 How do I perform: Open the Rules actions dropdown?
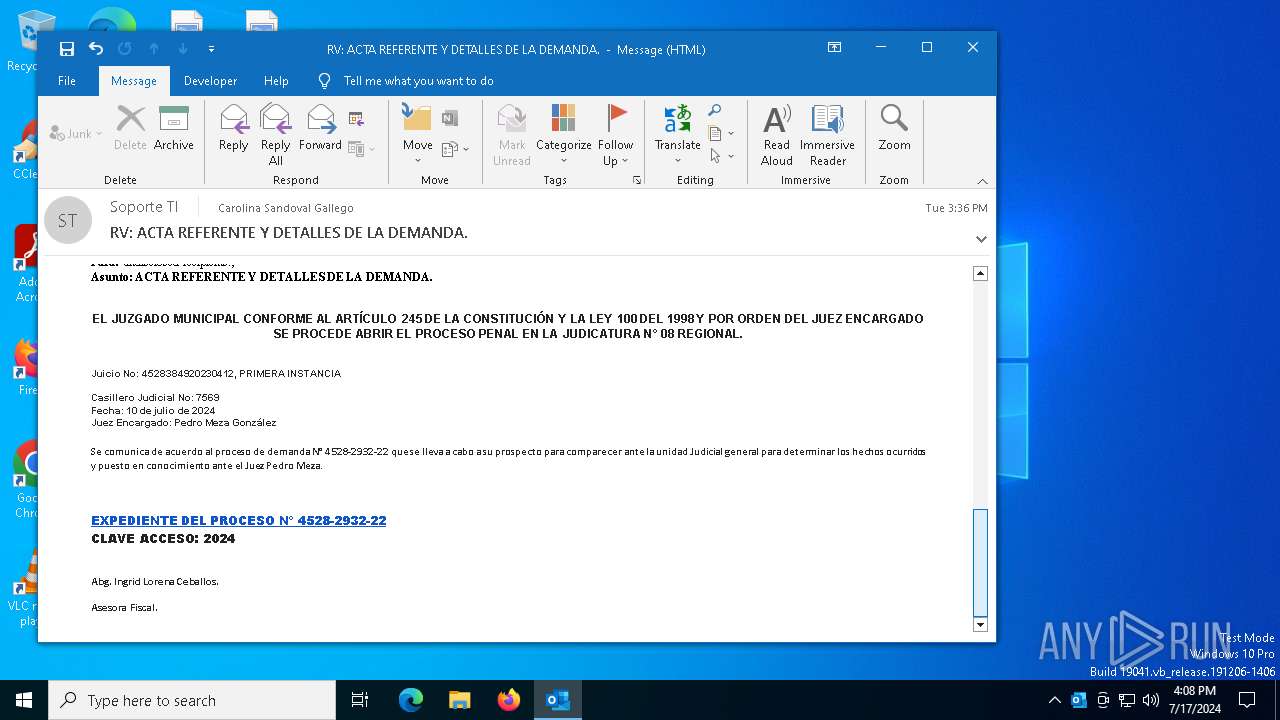click(x=455, y=149)
